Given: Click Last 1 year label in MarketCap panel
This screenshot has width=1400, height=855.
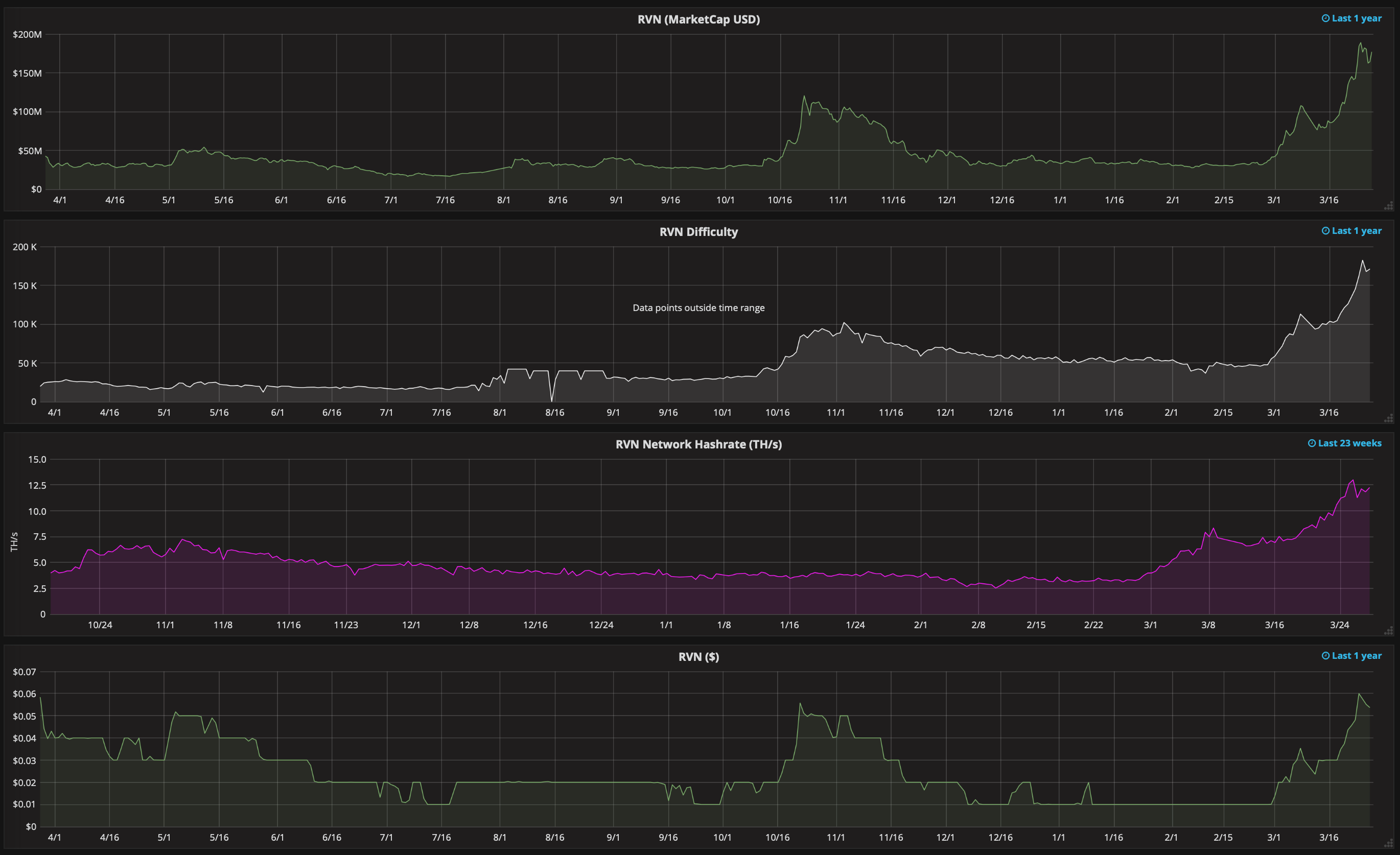Looking at the screenshot, I should 1357,18.
